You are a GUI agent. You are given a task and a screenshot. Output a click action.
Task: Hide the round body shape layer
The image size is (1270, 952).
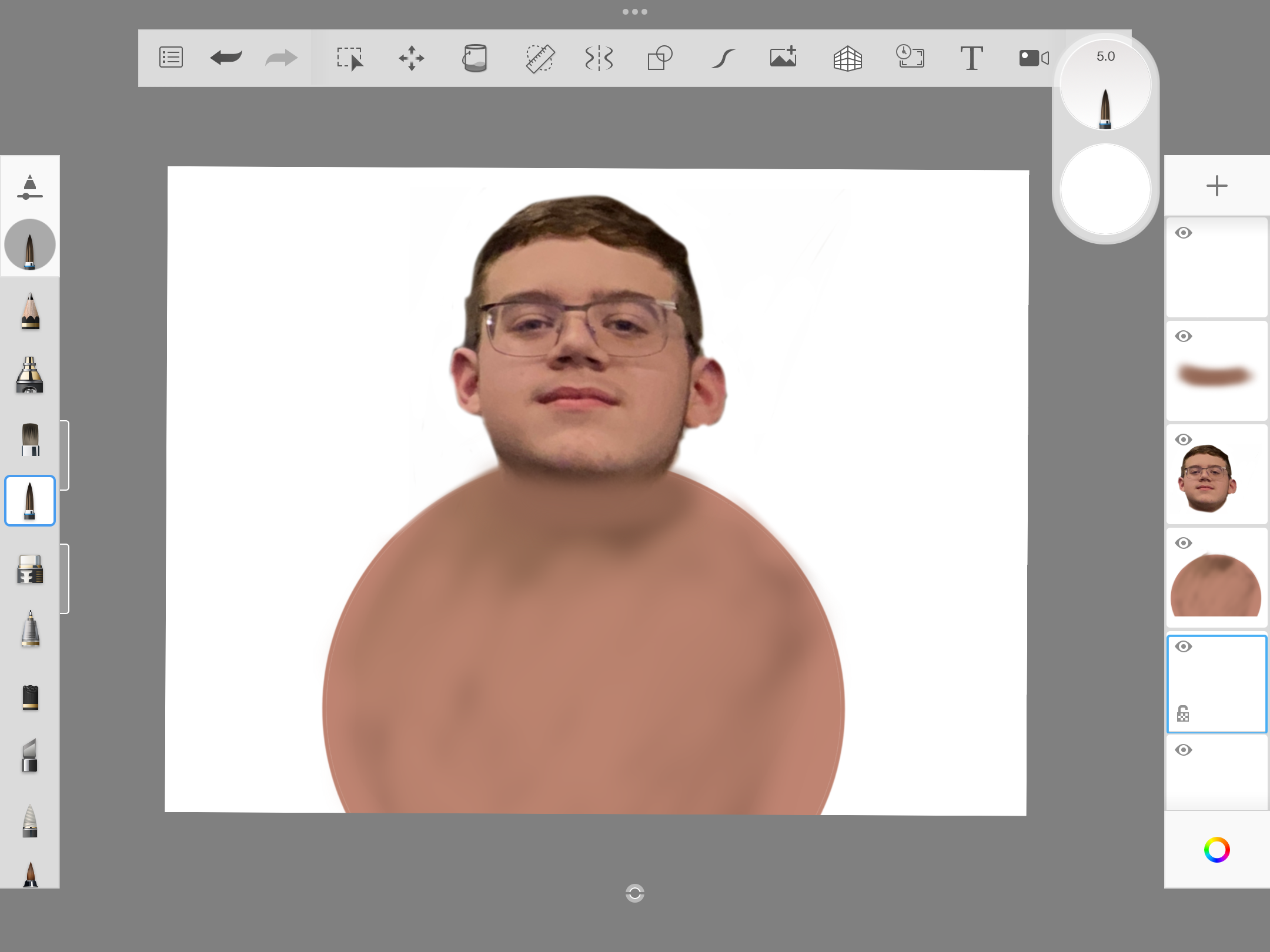pyautogui.click(x=1184, y=543)
